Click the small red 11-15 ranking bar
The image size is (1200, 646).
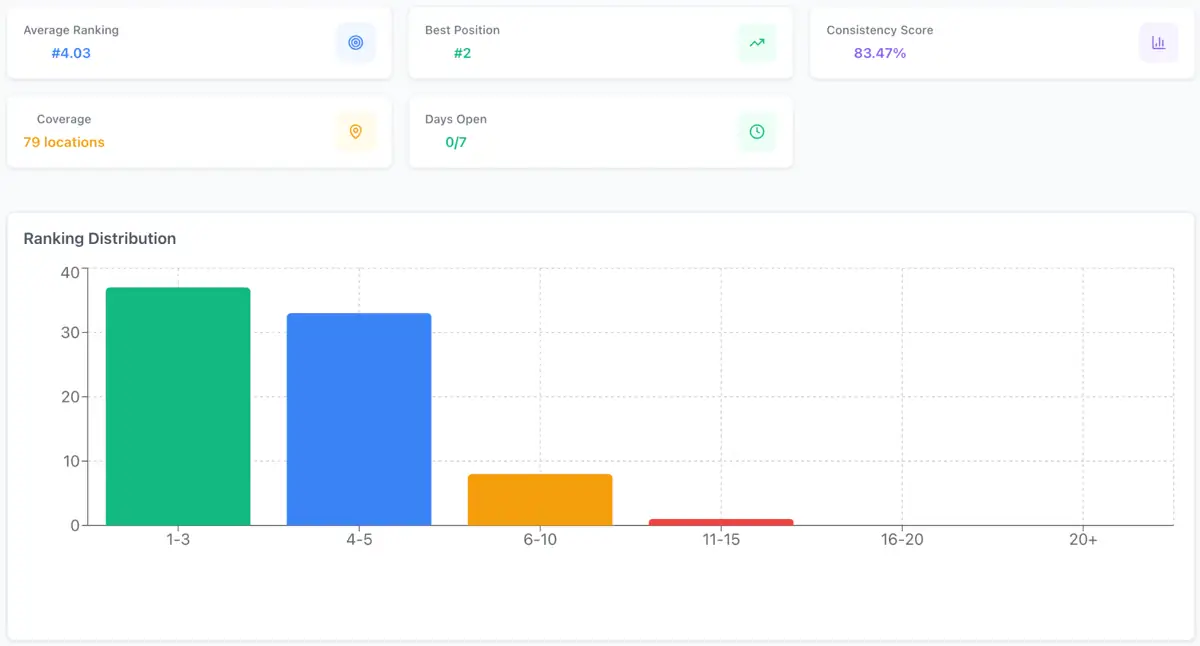click(x=721, y=522)
